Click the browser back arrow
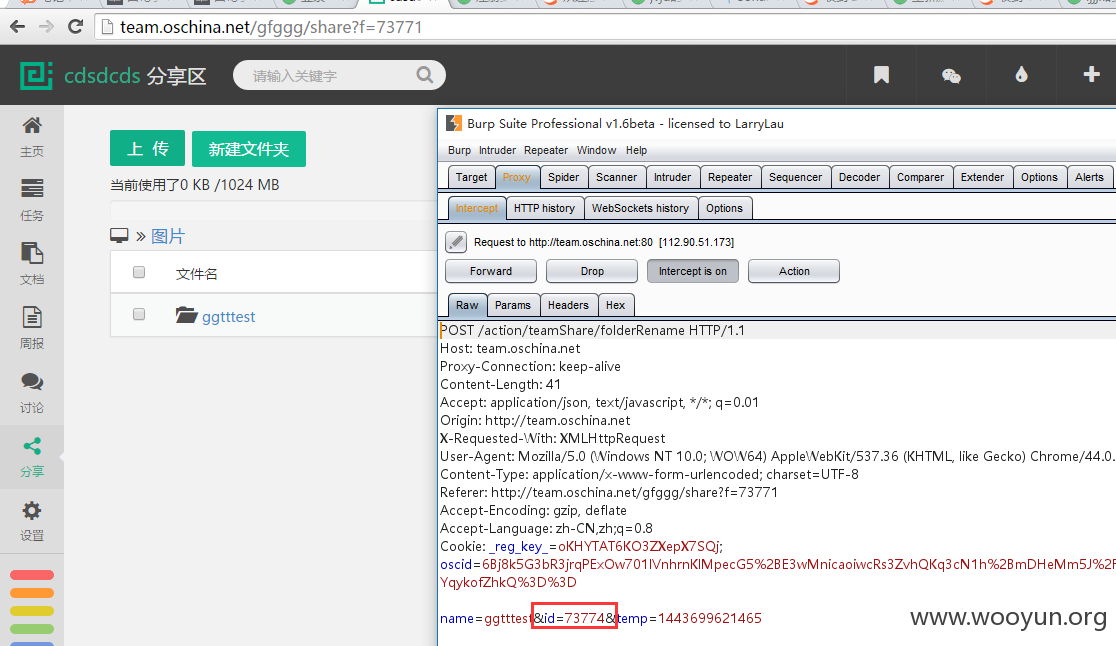The height and width of the screenshot is (646, 1116). tap(17, 27)
